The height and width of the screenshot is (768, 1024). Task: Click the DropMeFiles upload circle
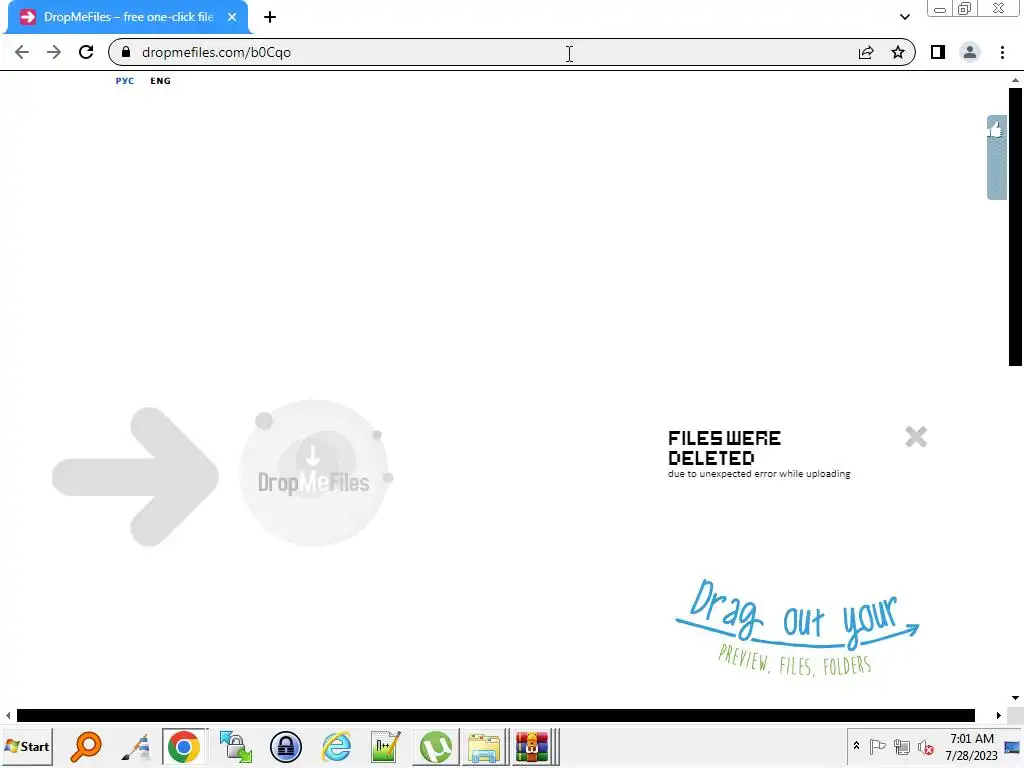pyautogui.click(x=314, y=473)
